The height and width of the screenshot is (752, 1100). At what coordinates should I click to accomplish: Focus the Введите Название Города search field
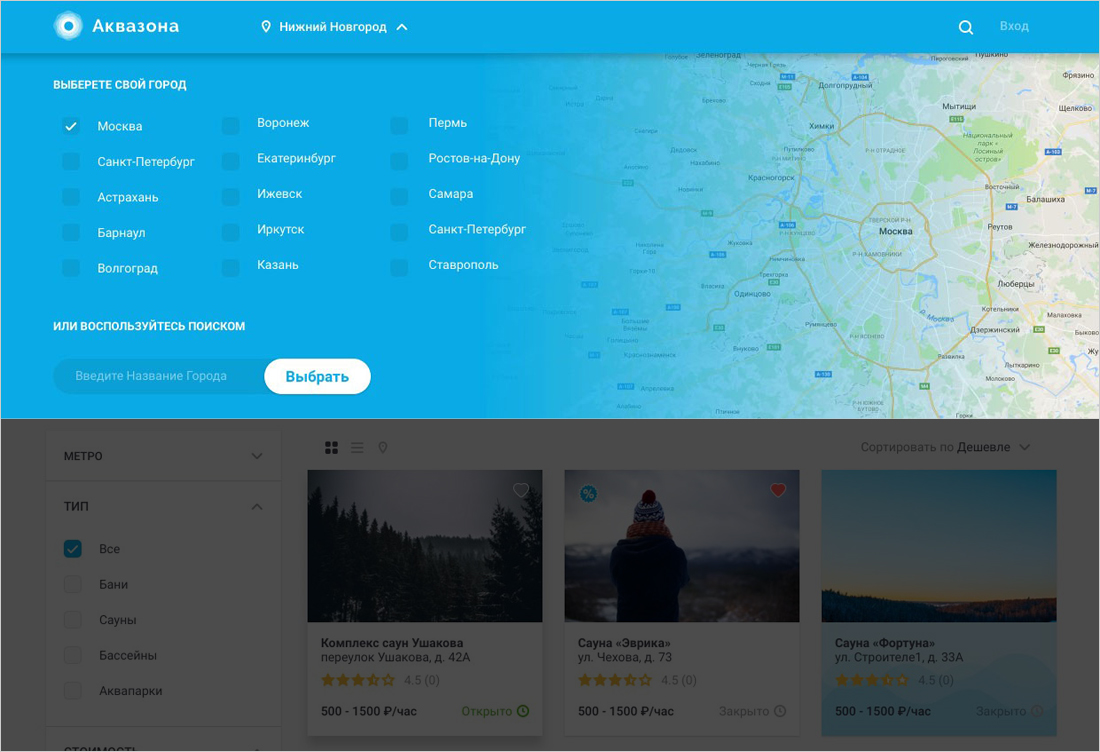point(160,376)
